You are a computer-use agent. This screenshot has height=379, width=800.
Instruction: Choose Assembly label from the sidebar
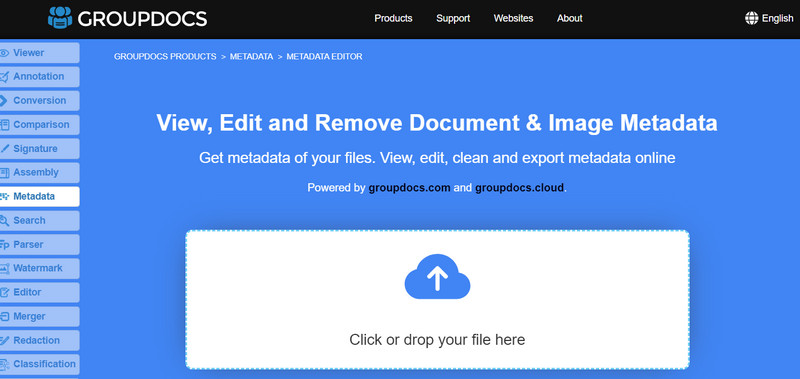coord(36,172)
